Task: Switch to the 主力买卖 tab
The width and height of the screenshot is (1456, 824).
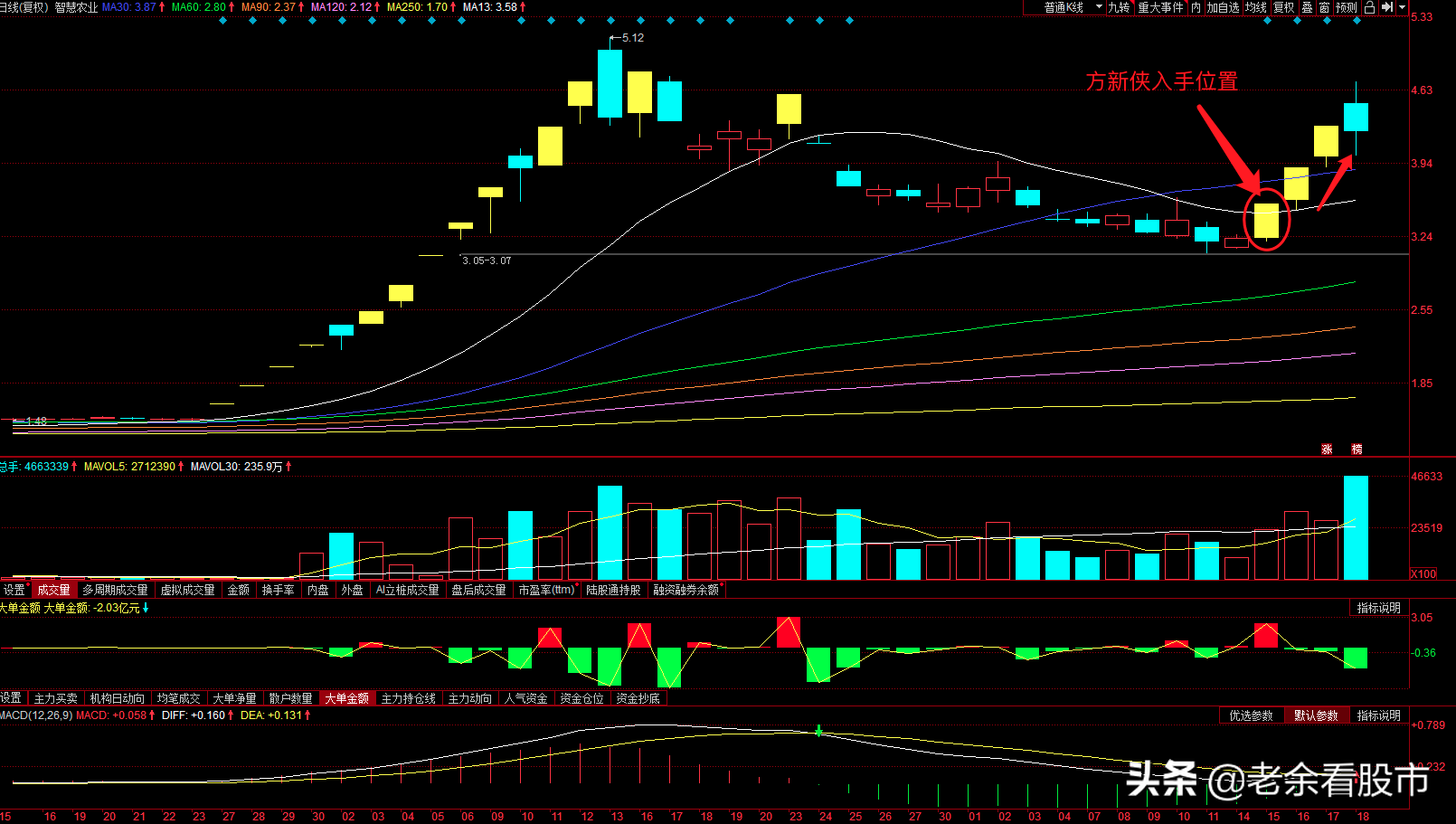Action: 56,698
